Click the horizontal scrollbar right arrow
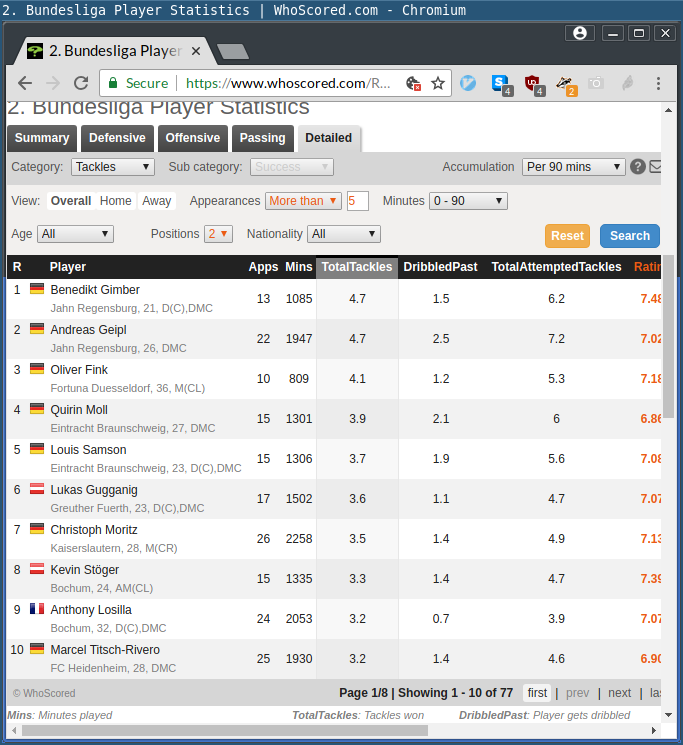Screen dimensions: 683x745 point(654,730)
